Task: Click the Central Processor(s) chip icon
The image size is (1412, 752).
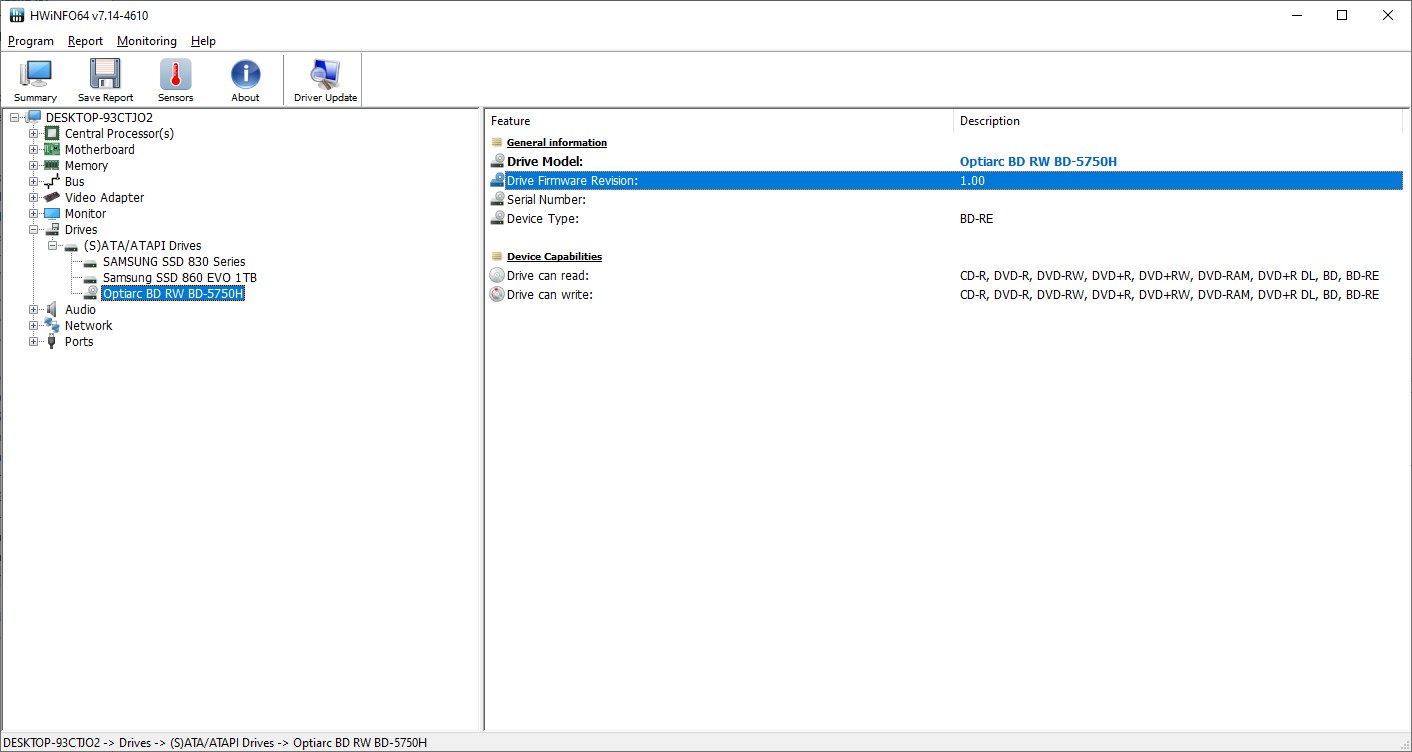Action: pos(52,133)
